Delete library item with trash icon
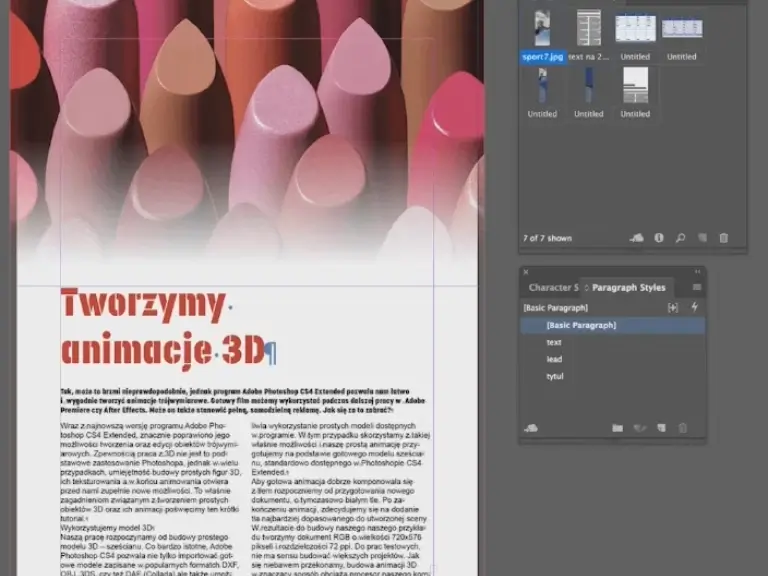 pyautogui.click(x=724, y=238)
